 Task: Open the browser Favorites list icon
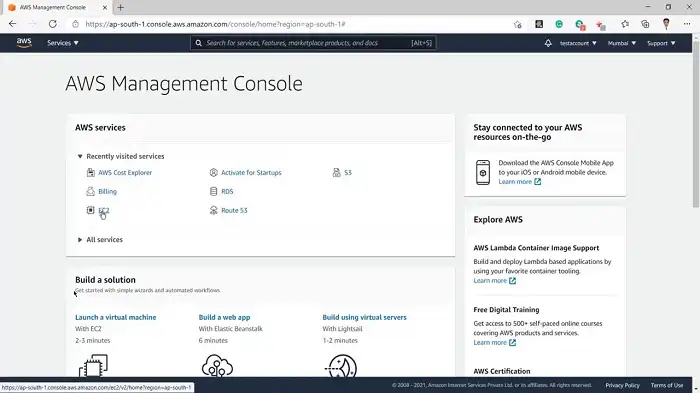(x=625, y=24)
